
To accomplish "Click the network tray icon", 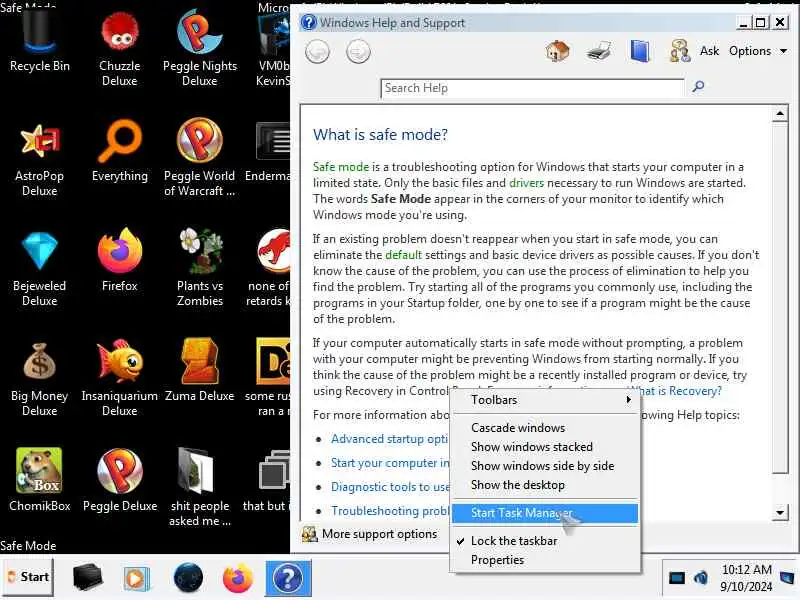I will tap(677, 578).
